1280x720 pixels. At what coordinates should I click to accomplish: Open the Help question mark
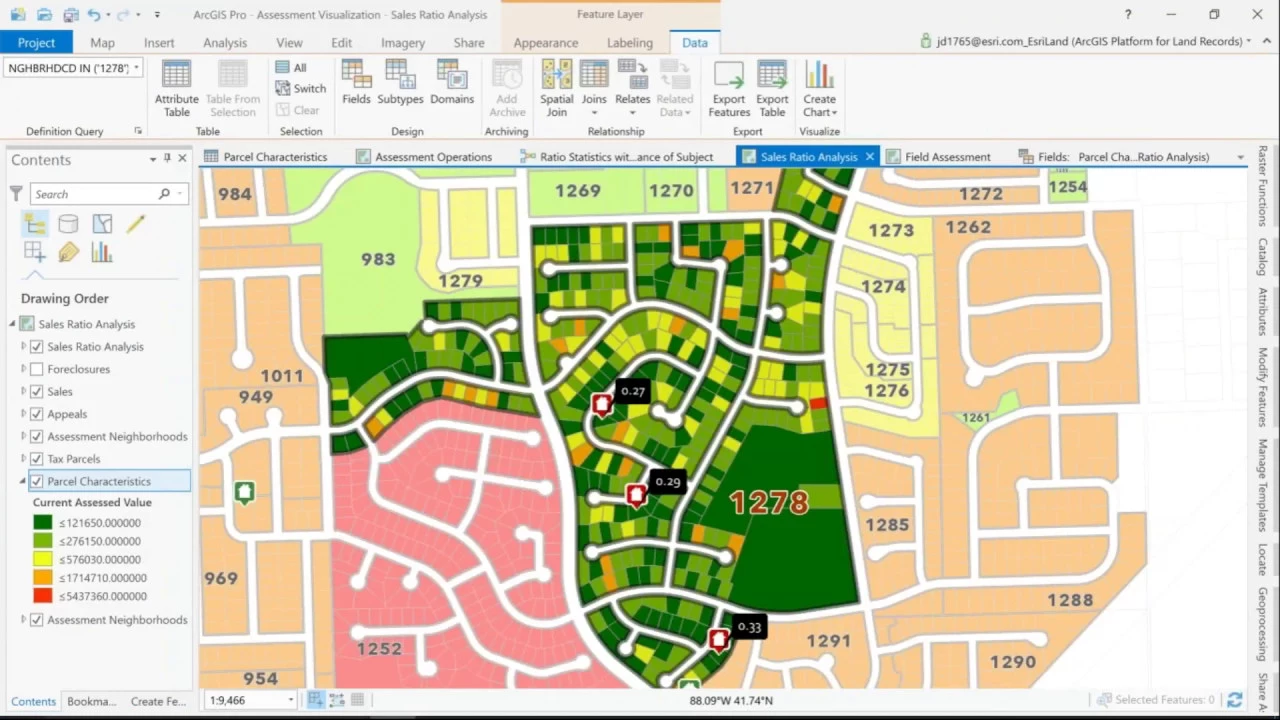pos(1128,15)
